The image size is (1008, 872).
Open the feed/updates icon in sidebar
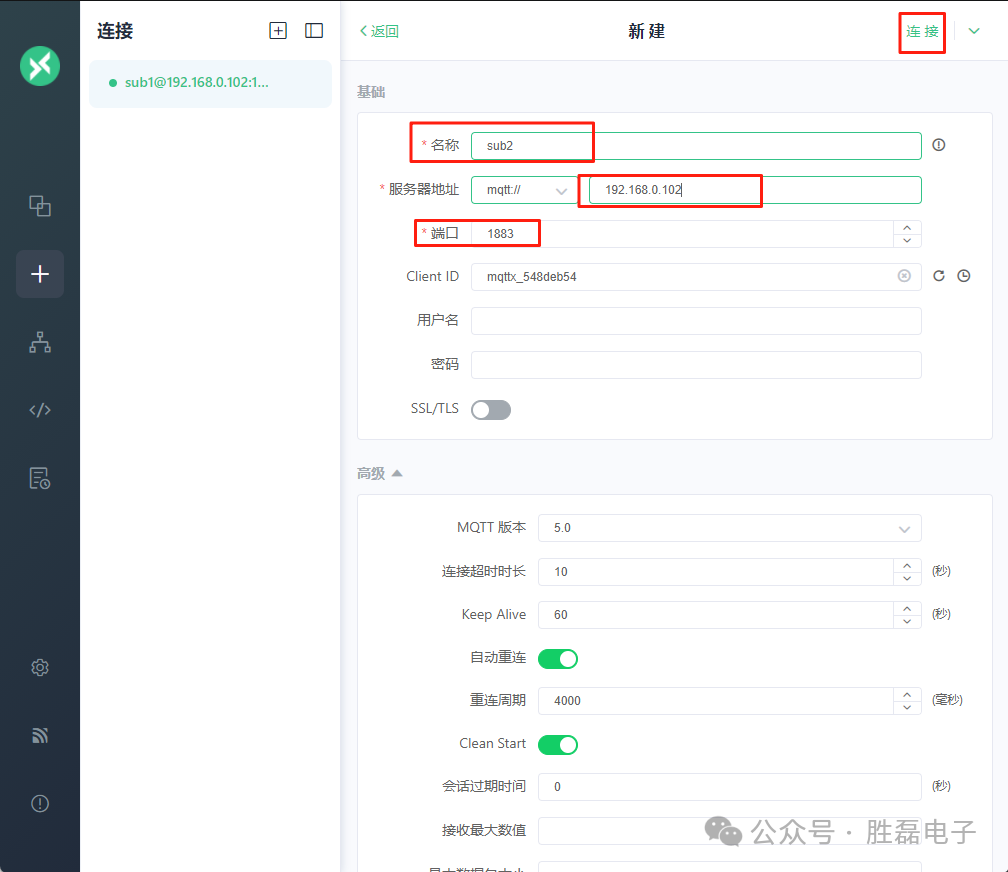pyautogui.click(x=40, y=735)
